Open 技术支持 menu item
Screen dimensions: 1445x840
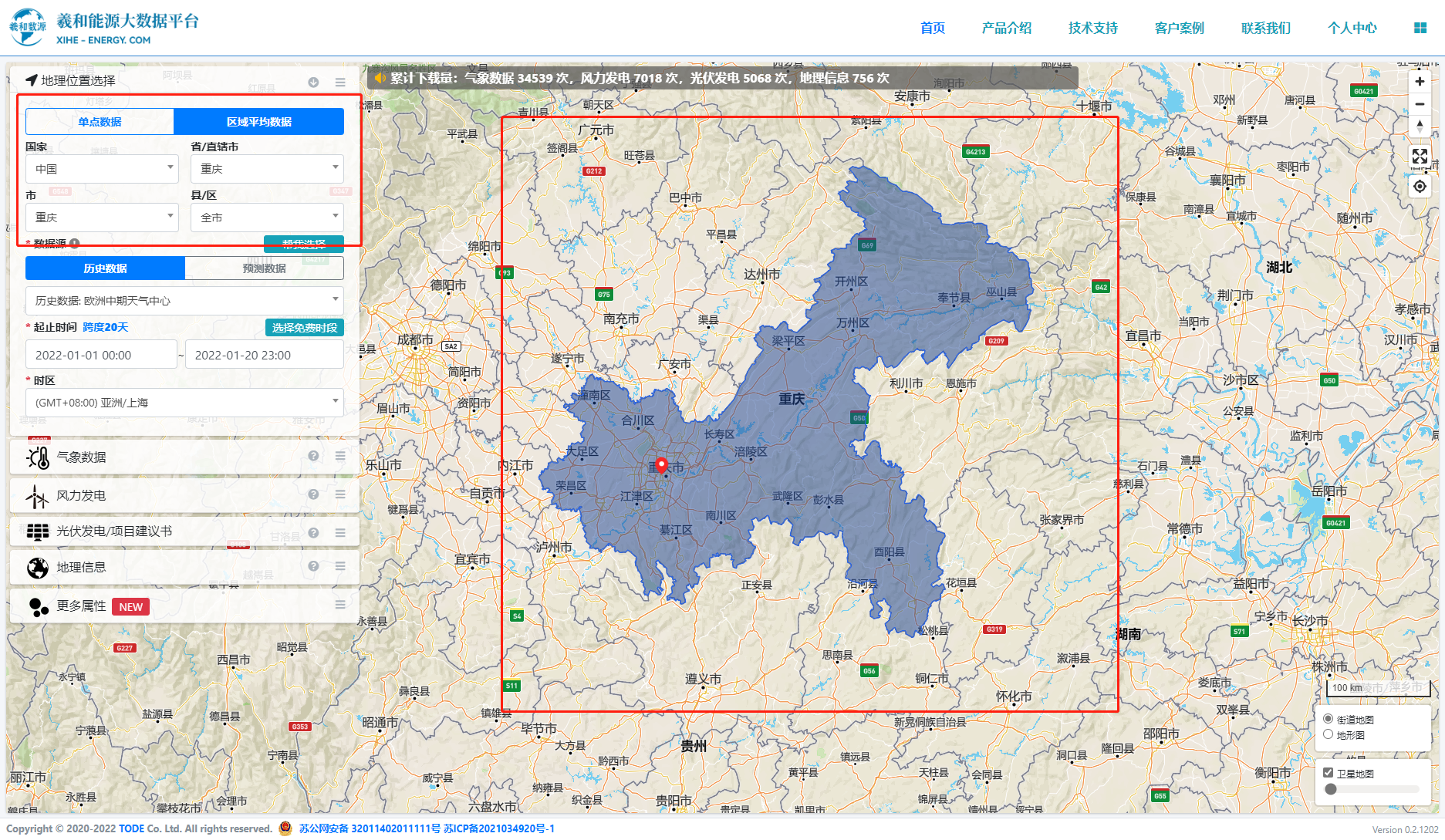1093,28
